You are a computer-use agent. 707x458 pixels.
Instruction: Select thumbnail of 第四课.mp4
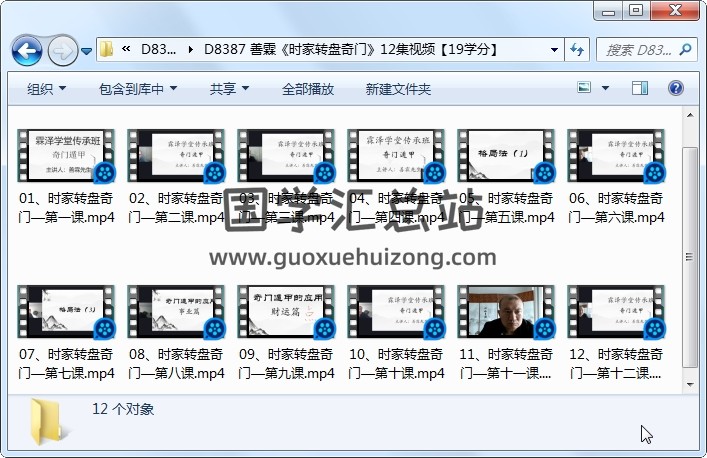[396, 156]
